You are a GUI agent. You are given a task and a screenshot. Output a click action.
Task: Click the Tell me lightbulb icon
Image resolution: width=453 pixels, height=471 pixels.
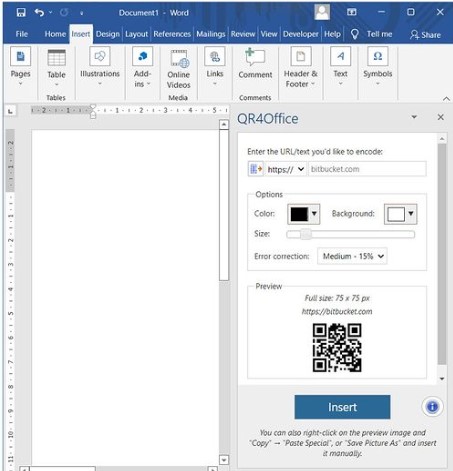coord(355,34)
